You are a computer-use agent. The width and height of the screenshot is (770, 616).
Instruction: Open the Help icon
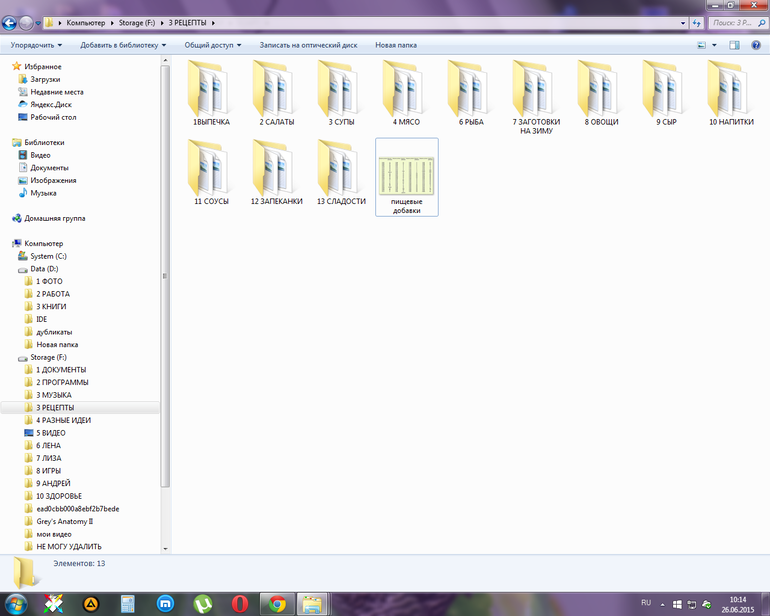756,45
